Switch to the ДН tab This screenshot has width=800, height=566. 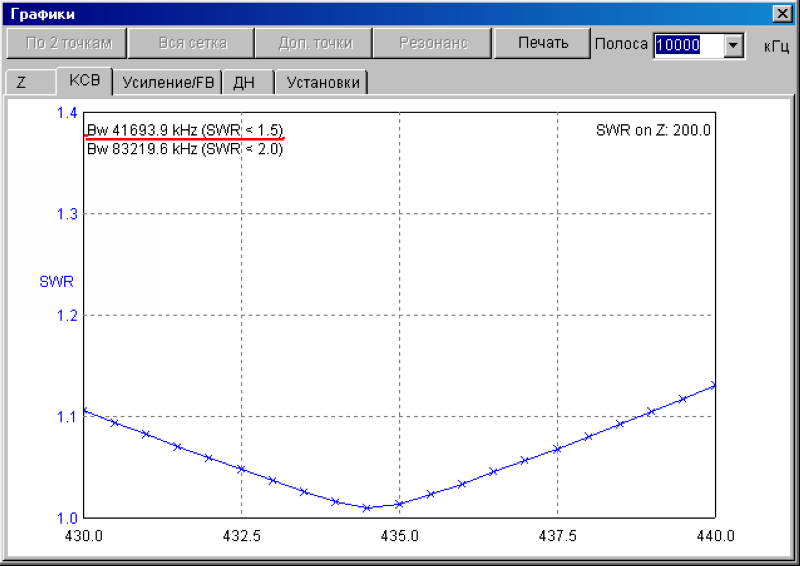tap(248, 82)
